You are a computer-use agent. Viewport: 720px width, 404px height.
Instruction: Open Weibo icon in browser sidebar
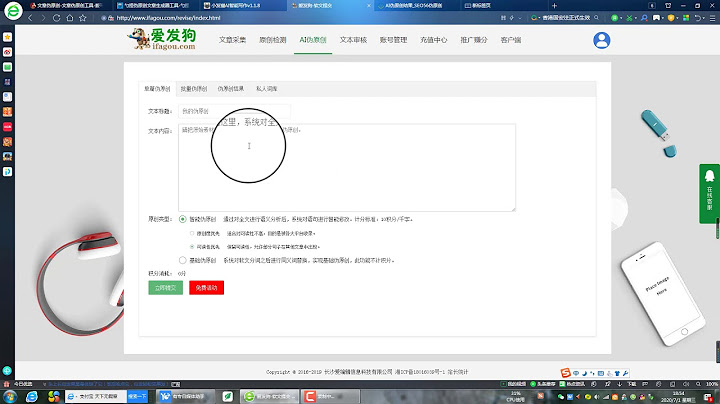click(7, 52)
